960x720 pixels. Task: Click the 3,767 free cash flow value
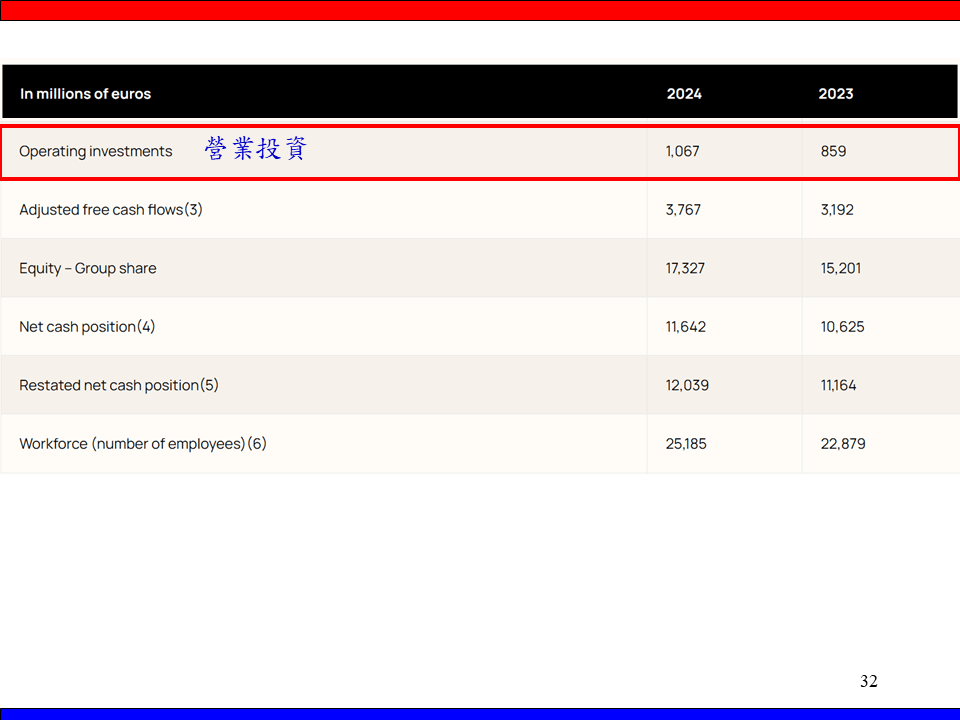pos(683,210)
